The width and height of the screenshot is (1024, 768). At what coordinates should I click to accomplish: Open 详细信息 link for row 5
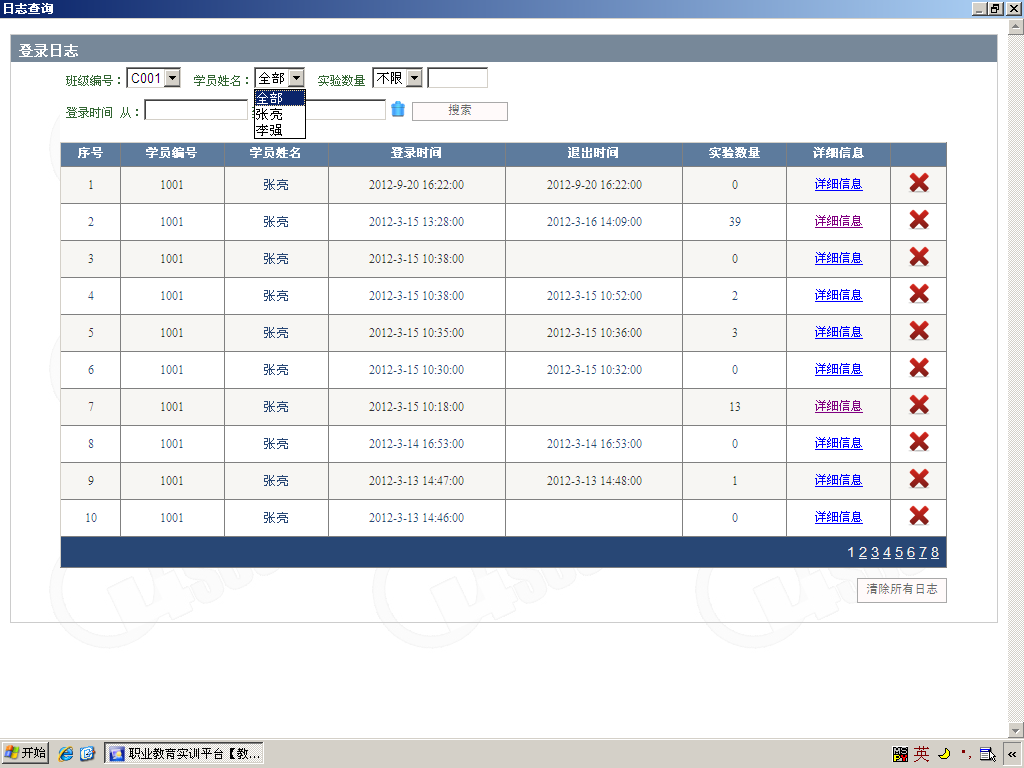pyautogui.click(x=839, y=332)
